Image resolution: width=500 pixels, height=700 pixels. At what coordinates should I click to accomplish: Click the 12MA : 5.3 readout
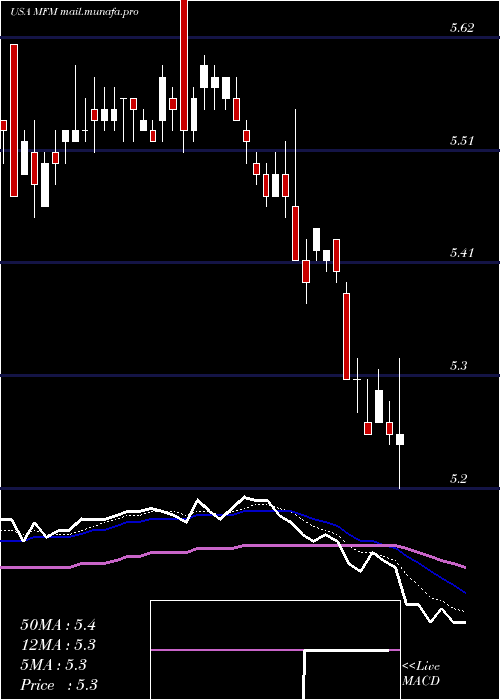[58, 645]
